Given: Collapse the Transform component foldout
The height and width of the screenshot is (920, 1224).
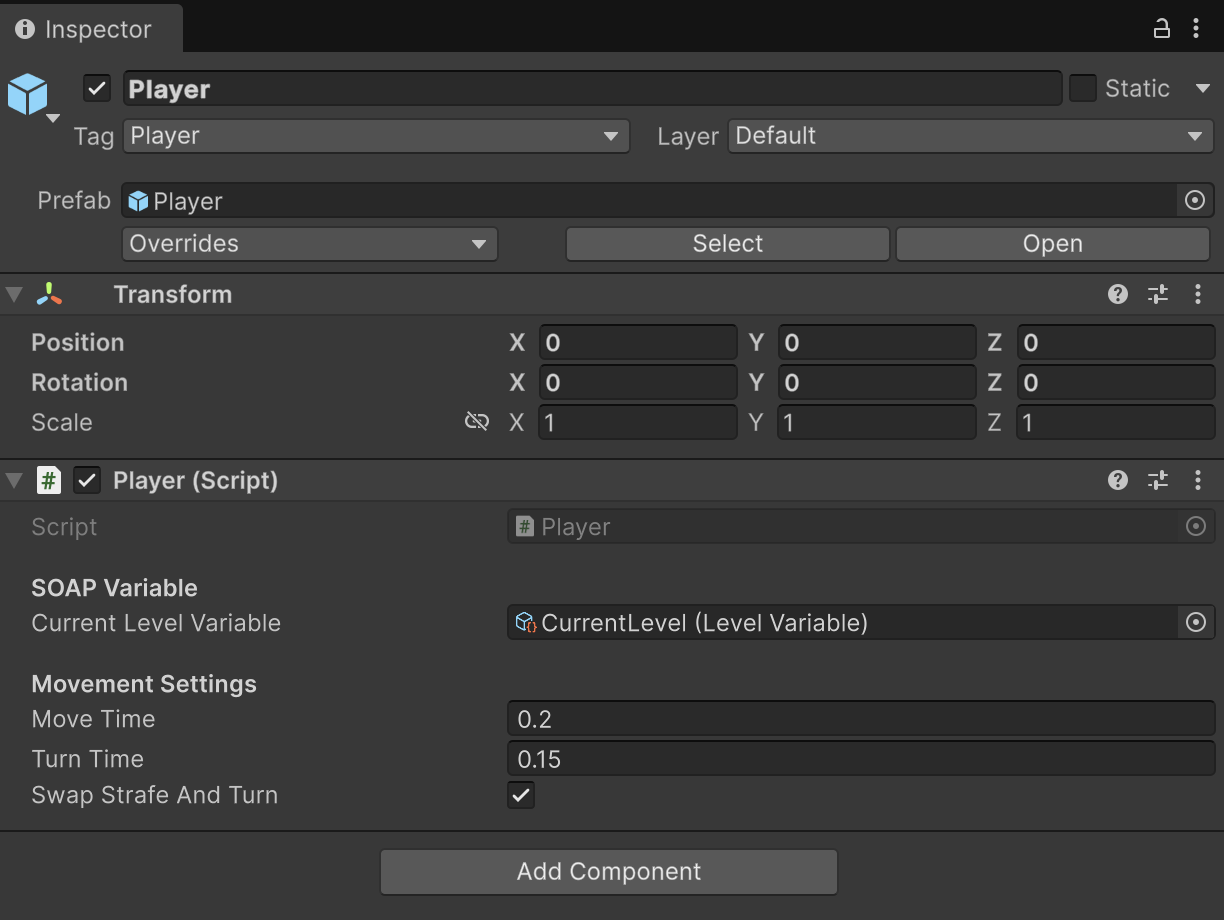Looking at the screenshot, I should point(14,294).
